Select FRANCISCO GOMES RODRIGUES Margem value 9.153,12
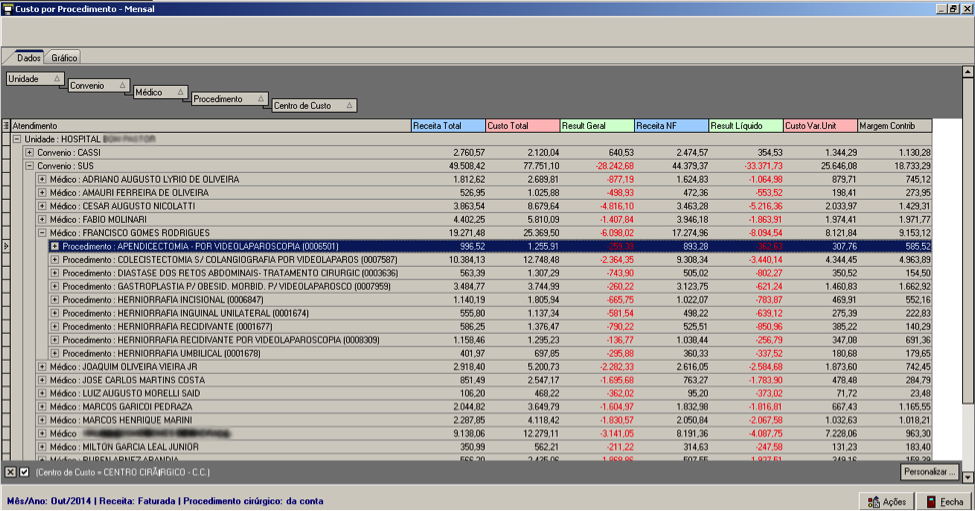 915,233
